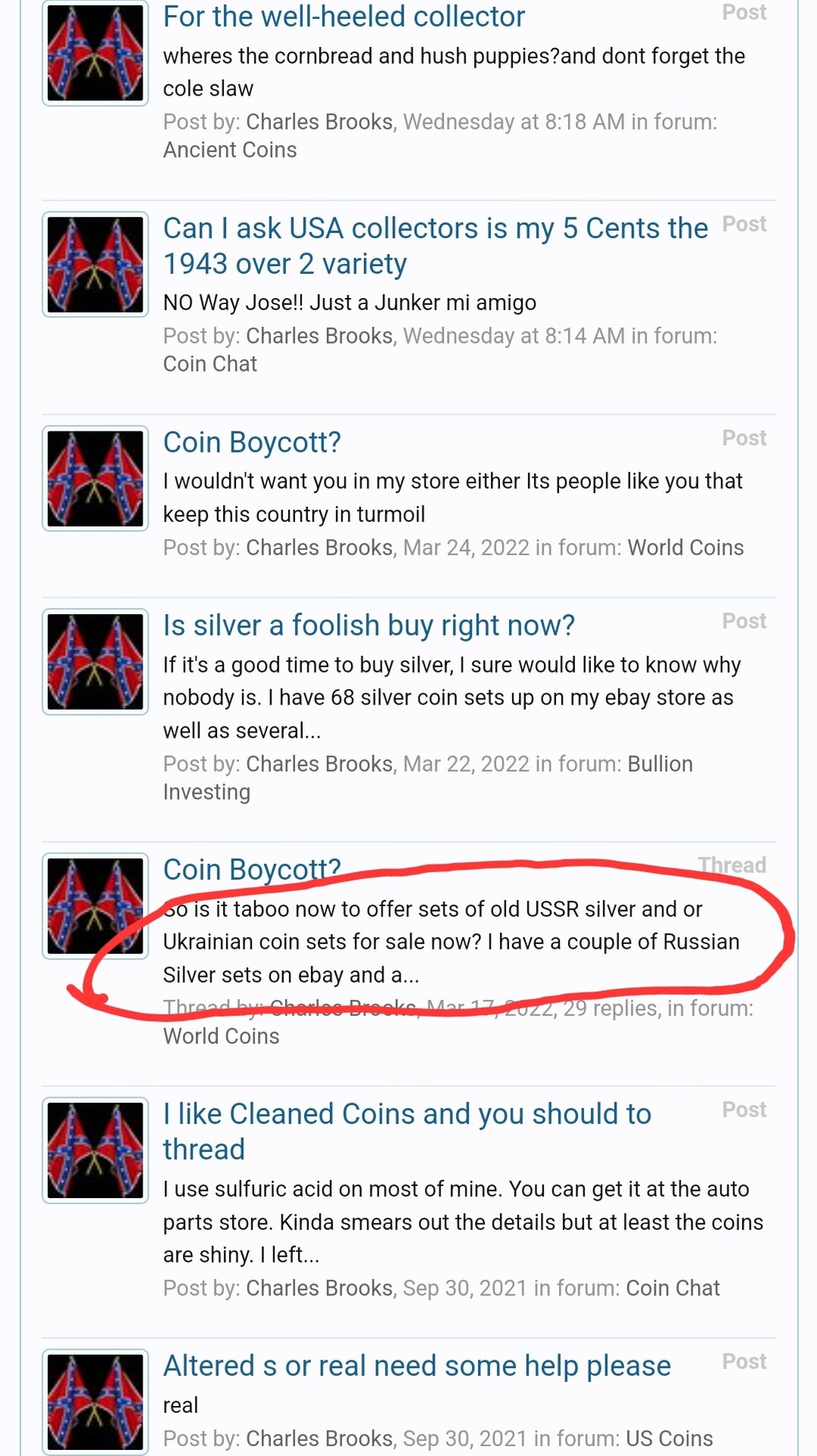Open World Coins forum on Mar 24 post

click(x=685, y=548)
